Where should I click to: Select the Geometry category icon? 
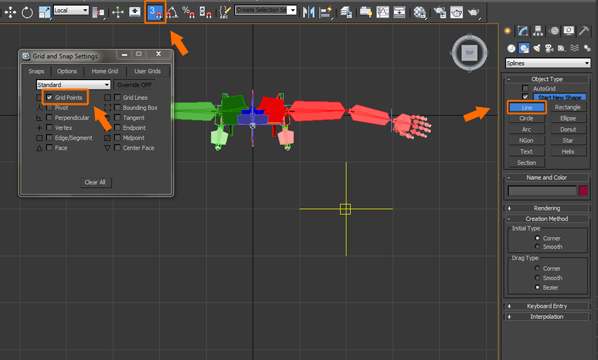511,48
